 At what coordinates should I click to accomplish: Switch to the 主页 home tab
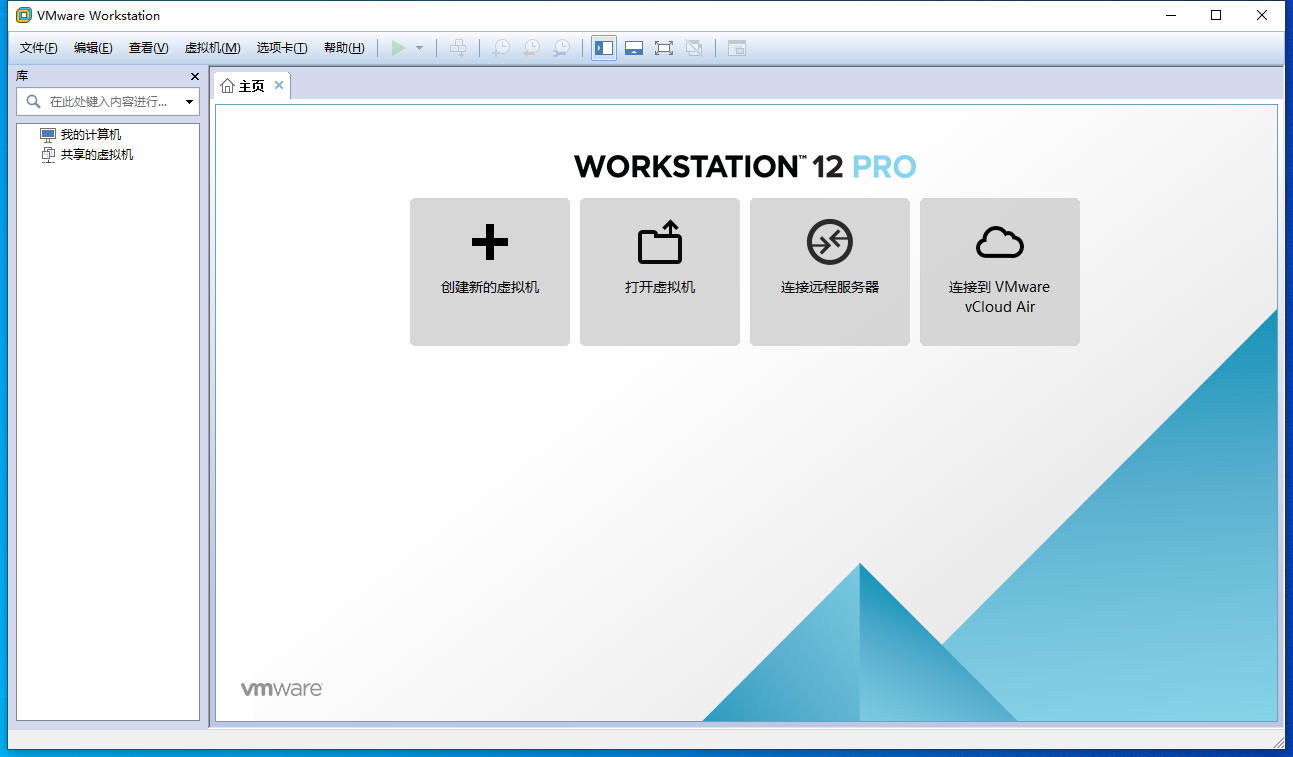pos(245,86)
